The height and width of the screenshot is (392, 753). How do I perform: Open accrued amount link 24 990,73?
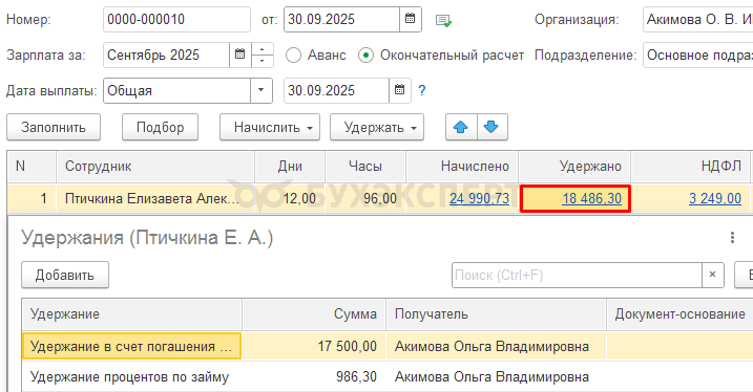pyautogui.click(x=479, y=198)
